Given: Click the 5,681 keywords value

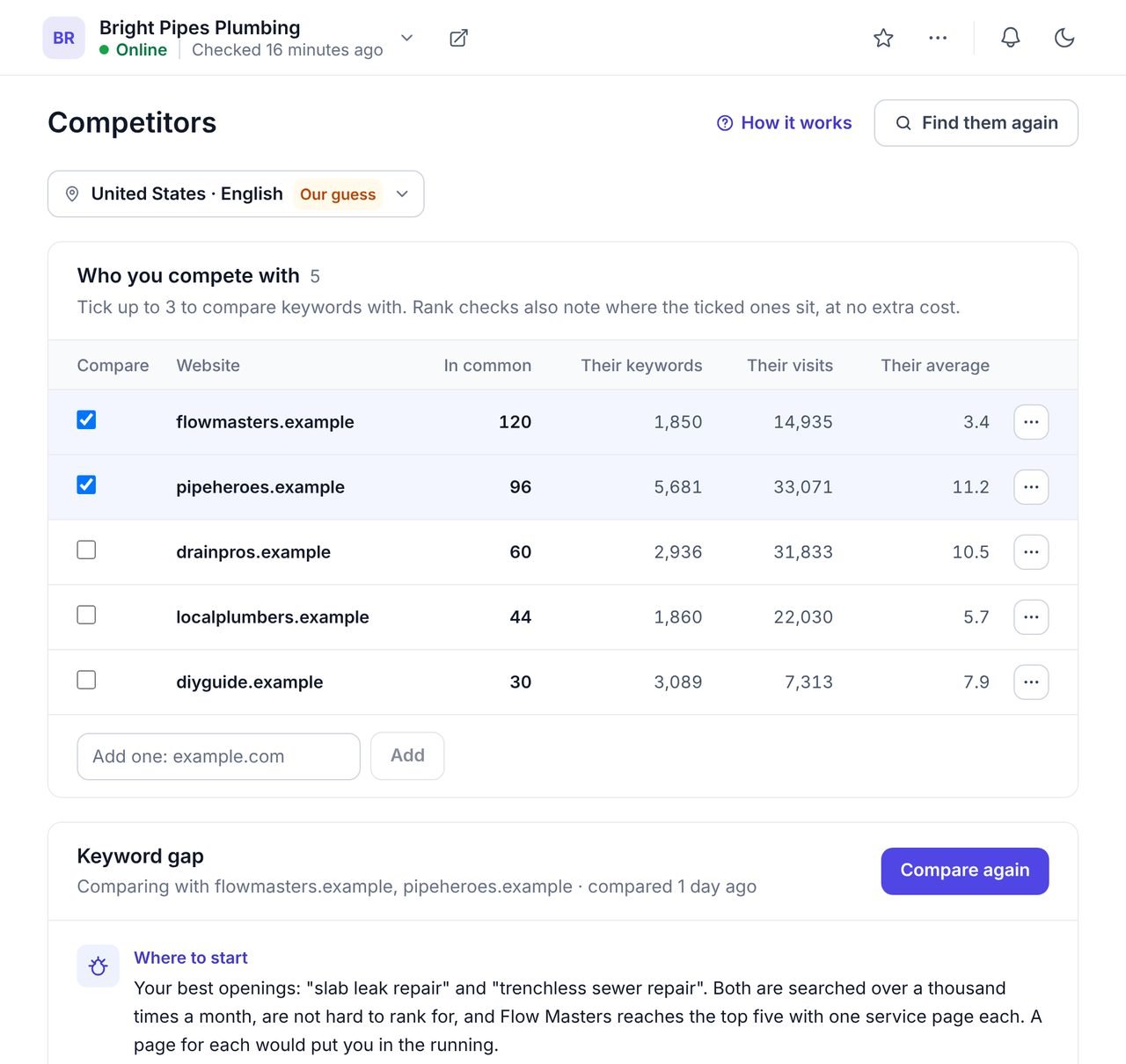Looking at the screenshot, I should [x=678, y=487].
